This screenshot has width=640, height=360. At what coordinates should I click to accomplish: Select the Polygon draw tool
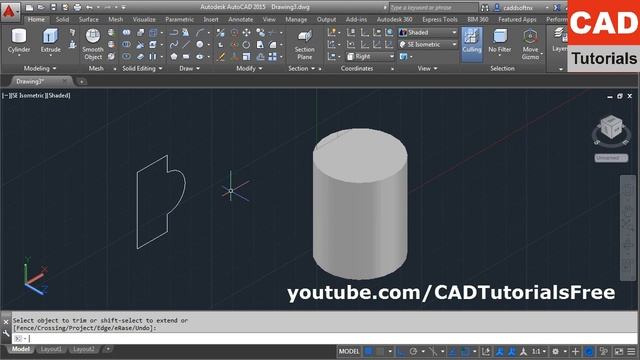point(173,56)
